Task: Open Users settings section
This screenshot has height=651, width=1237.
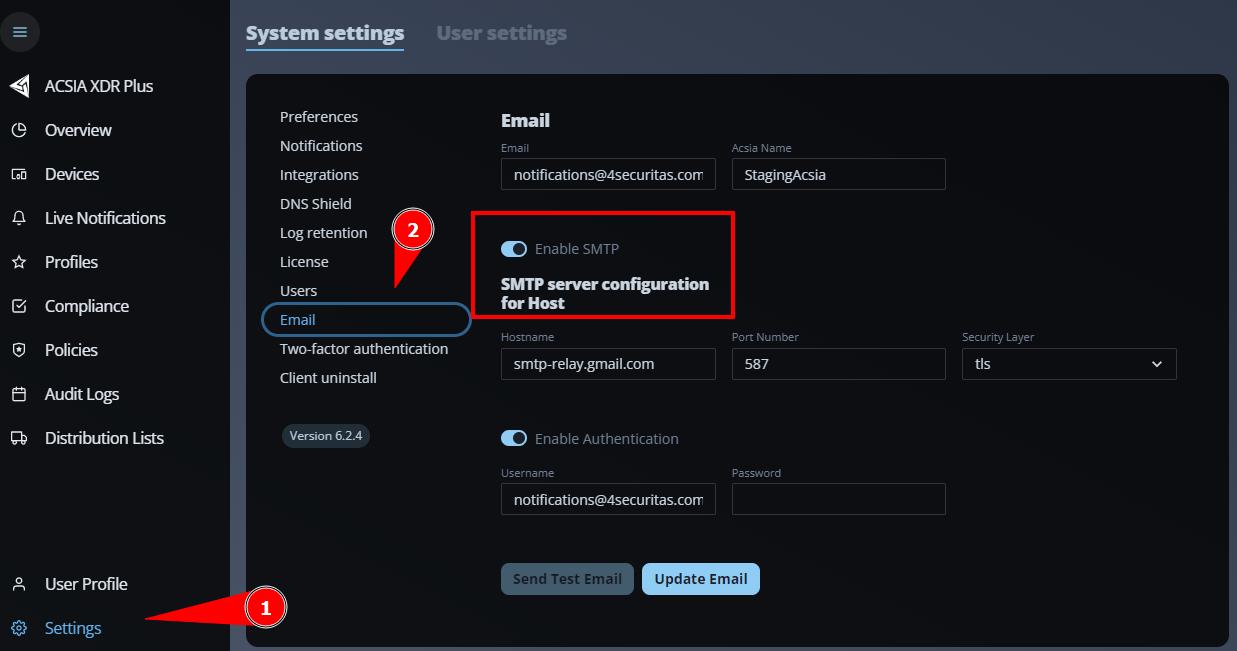Action: click(x=299, y=291)
